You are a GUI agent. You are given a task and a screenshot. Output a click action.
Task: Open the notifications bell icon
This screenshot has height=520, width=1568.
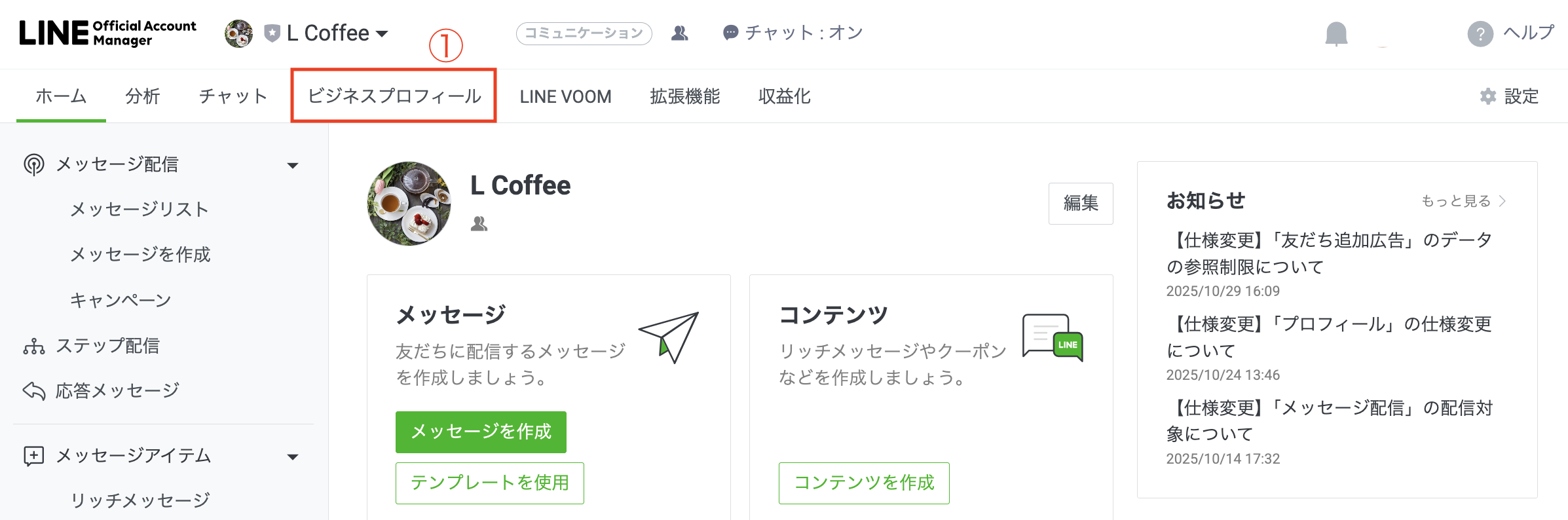click(x=1336, y=34)
